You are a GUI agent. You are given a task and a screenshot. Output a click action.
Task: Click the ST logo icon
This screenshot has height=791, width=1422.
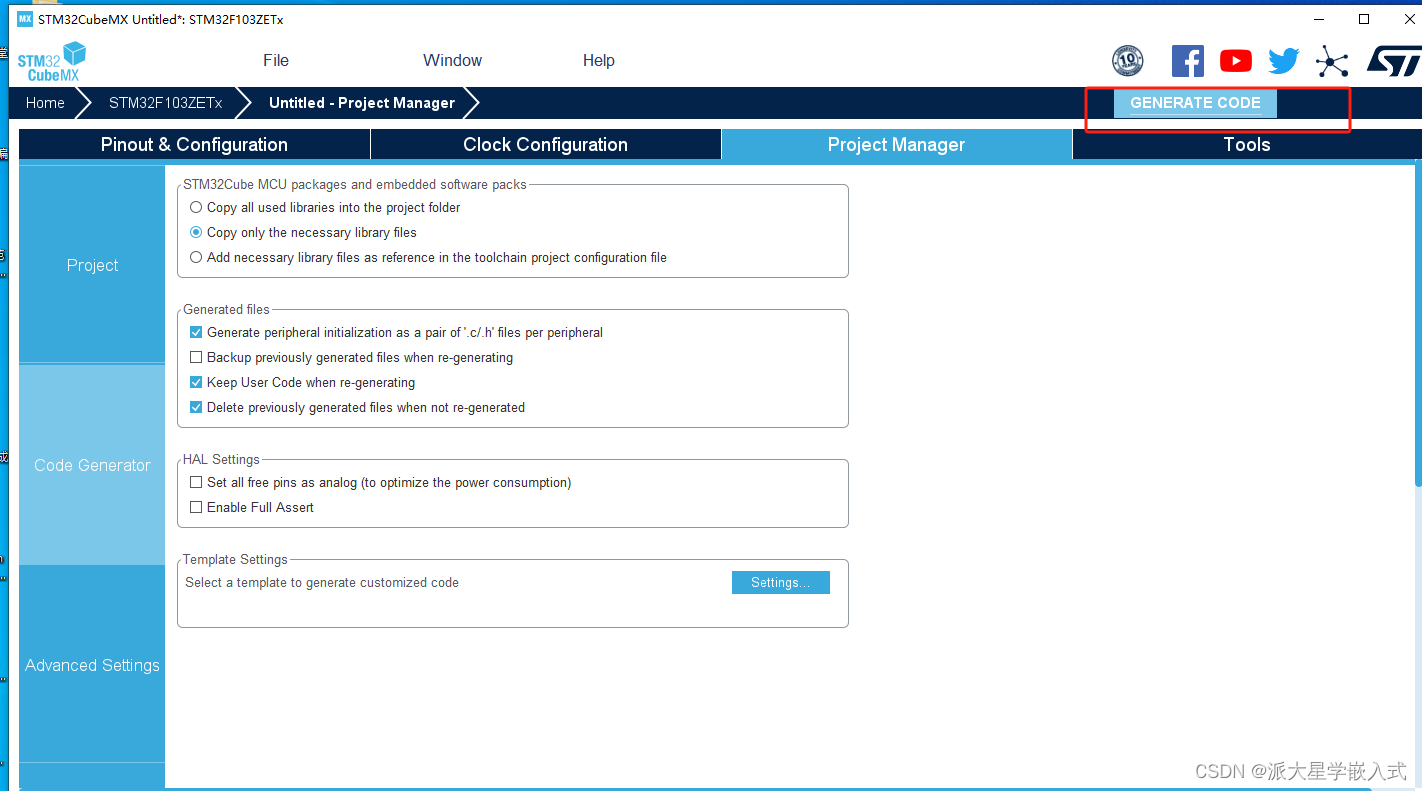pos(1393,61)
